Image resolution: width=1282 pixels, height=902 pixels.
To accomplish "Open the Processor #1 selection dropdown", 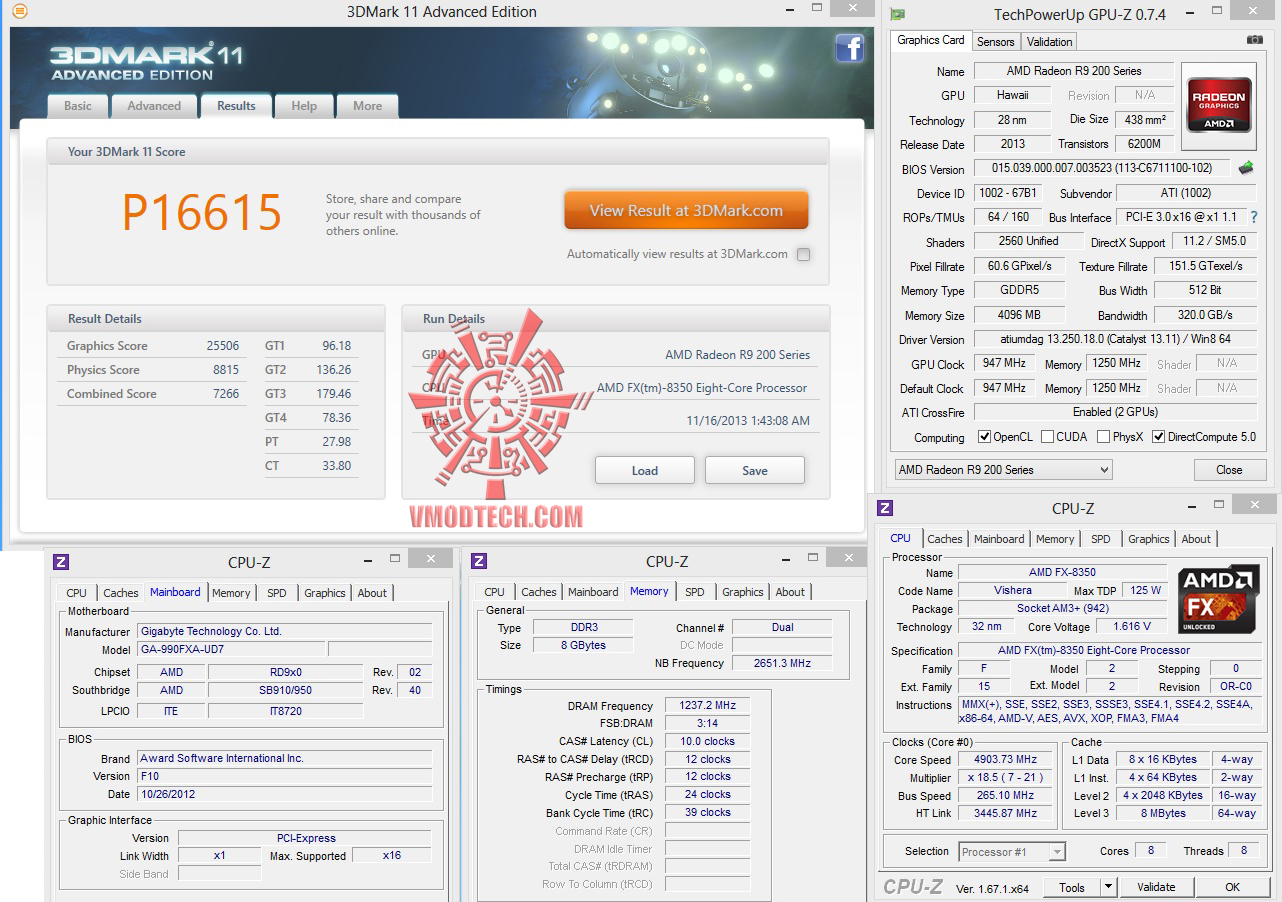I will (1011, 852).
